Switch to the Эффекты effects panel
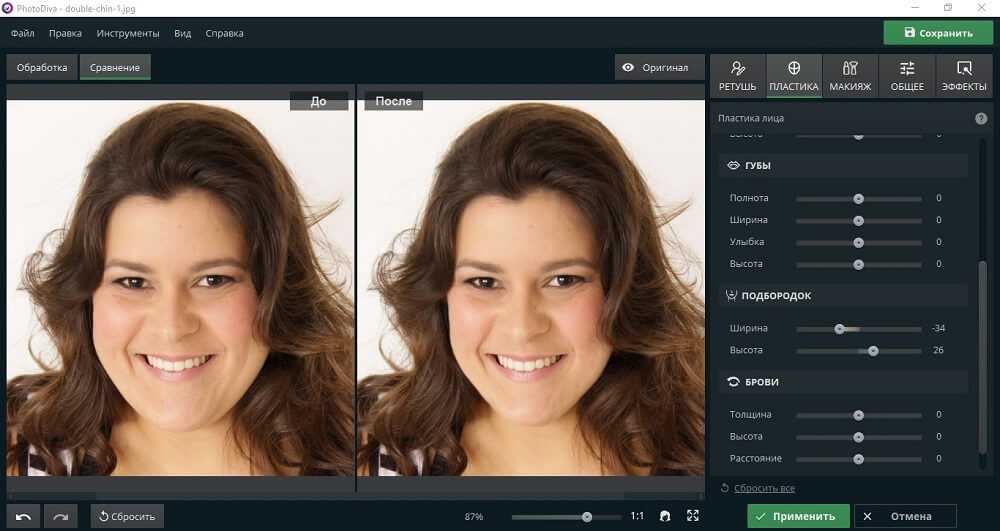Viewport: 1000px width, 531px height. 964,76
